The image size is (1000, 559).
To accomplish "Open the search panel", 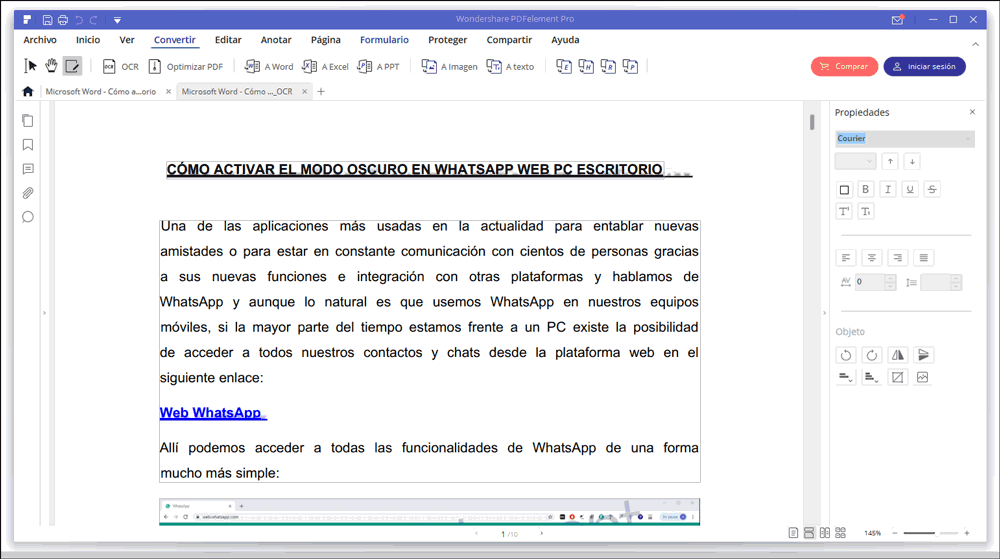I will [27, 217].
